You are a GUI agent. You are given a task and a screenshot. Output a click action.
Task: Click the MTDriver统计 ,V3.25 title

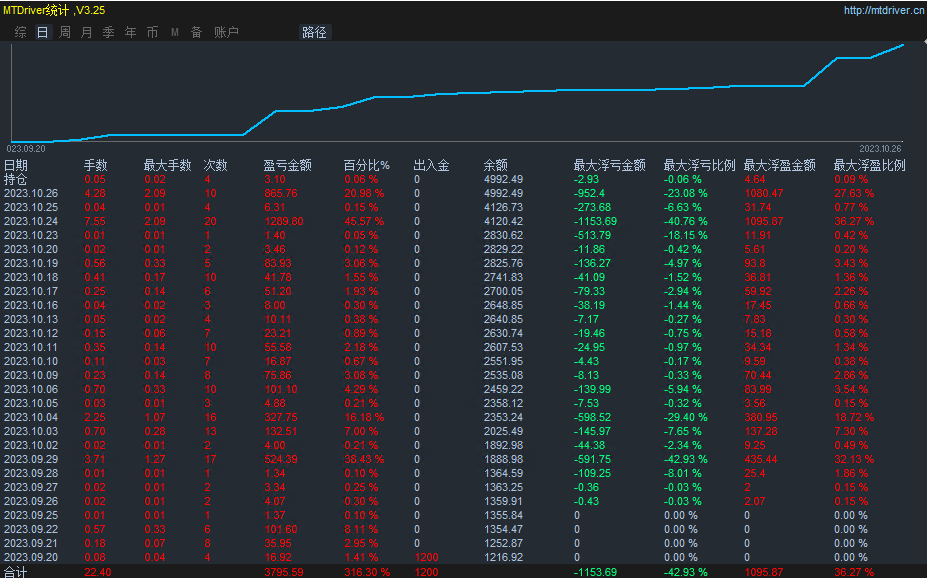pyautogui.click(x=54, y=10)
